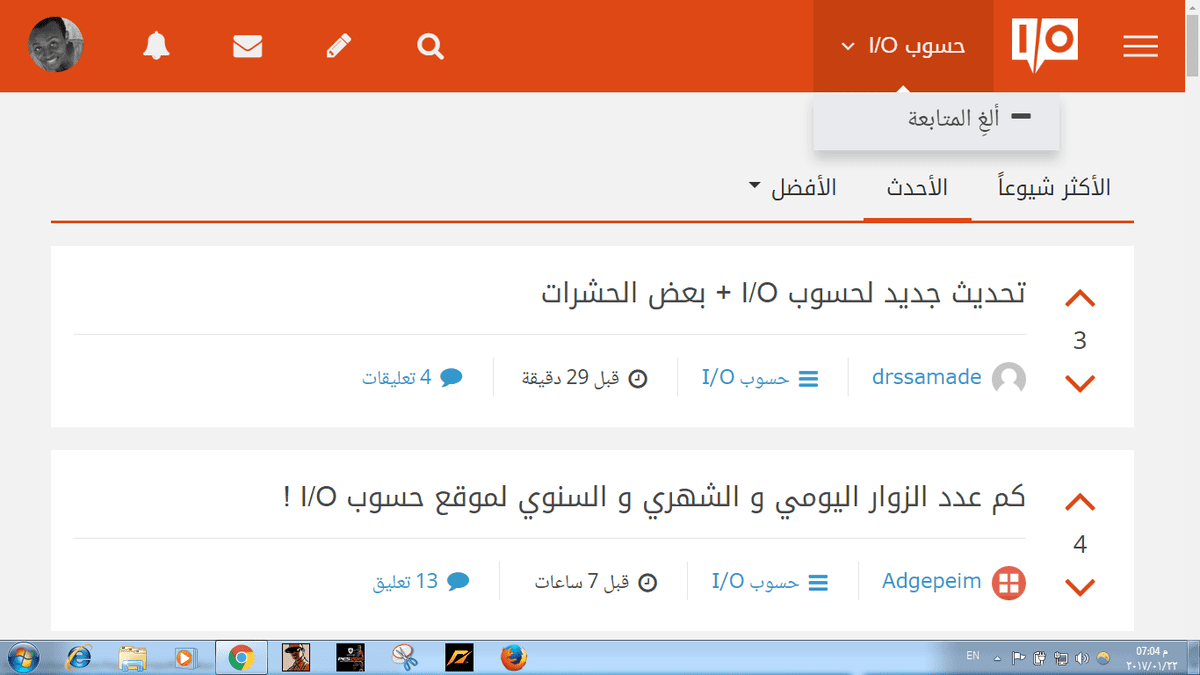Launch the Snipping Tool from taskbar

click(404, 657)
